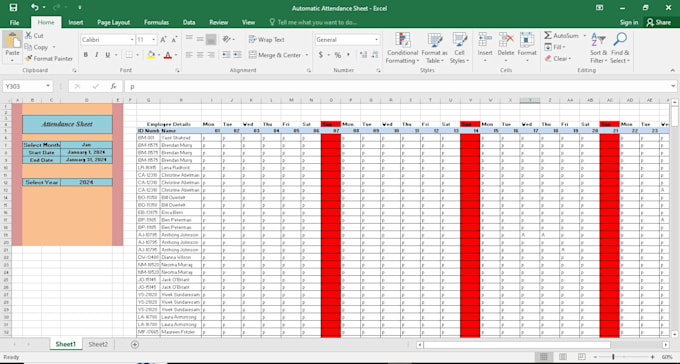This screenshot has width=680, height=364.
Task: Click the Name Box showing Y303
Action: [x=23, y=86]
